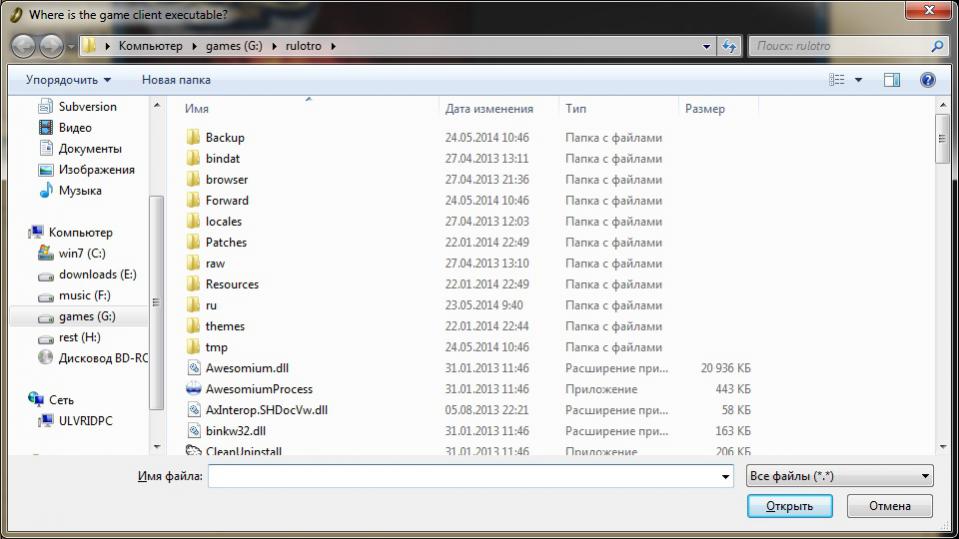Click the Back navigation arrow button
This screenshot has width=959, height=539.
[x=24, y=46]
